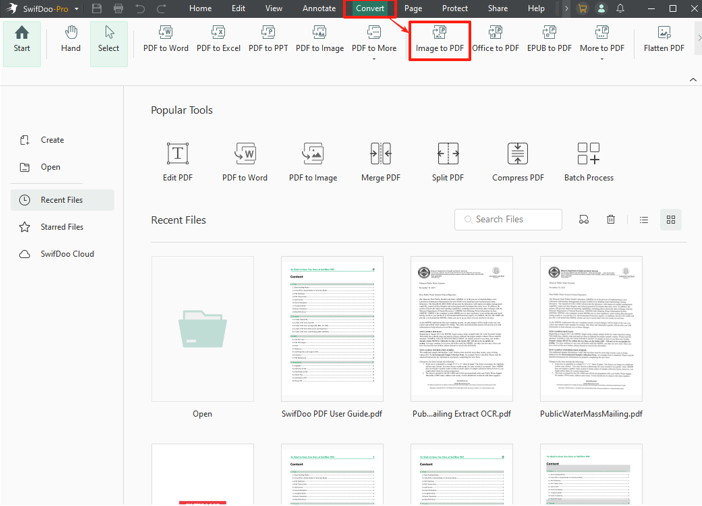
Task: Launch Batch Process tool
Action: (589, 162)
